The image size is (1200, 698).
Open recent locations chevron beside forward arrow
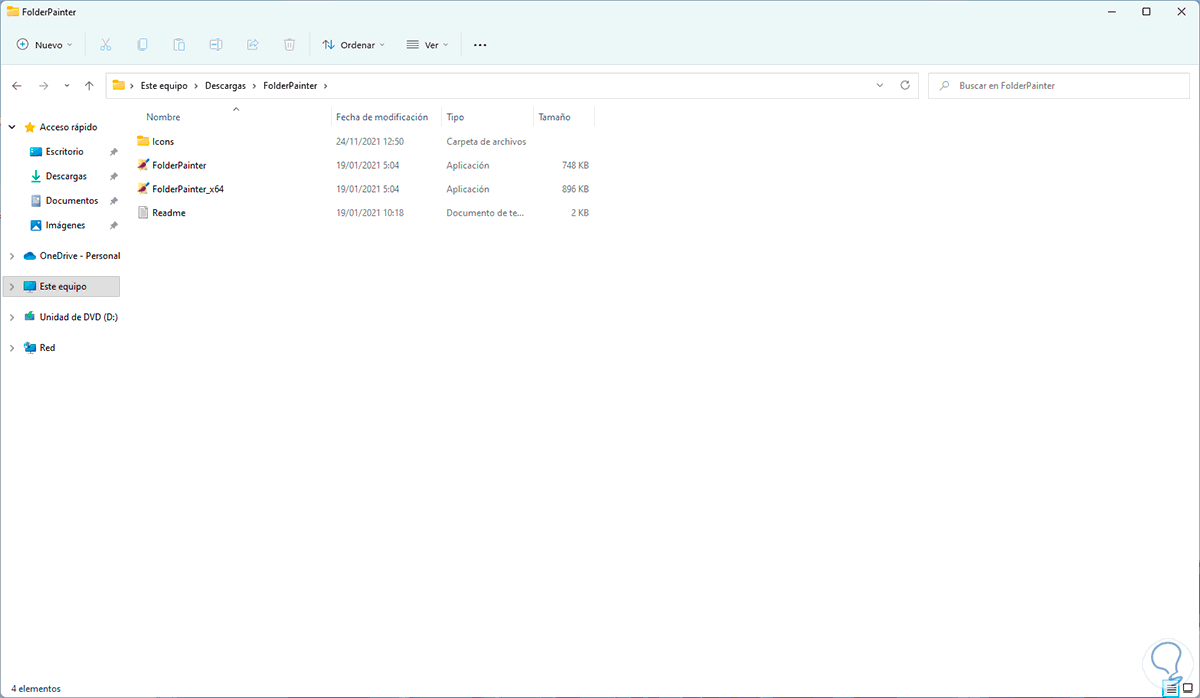(67, 86)
